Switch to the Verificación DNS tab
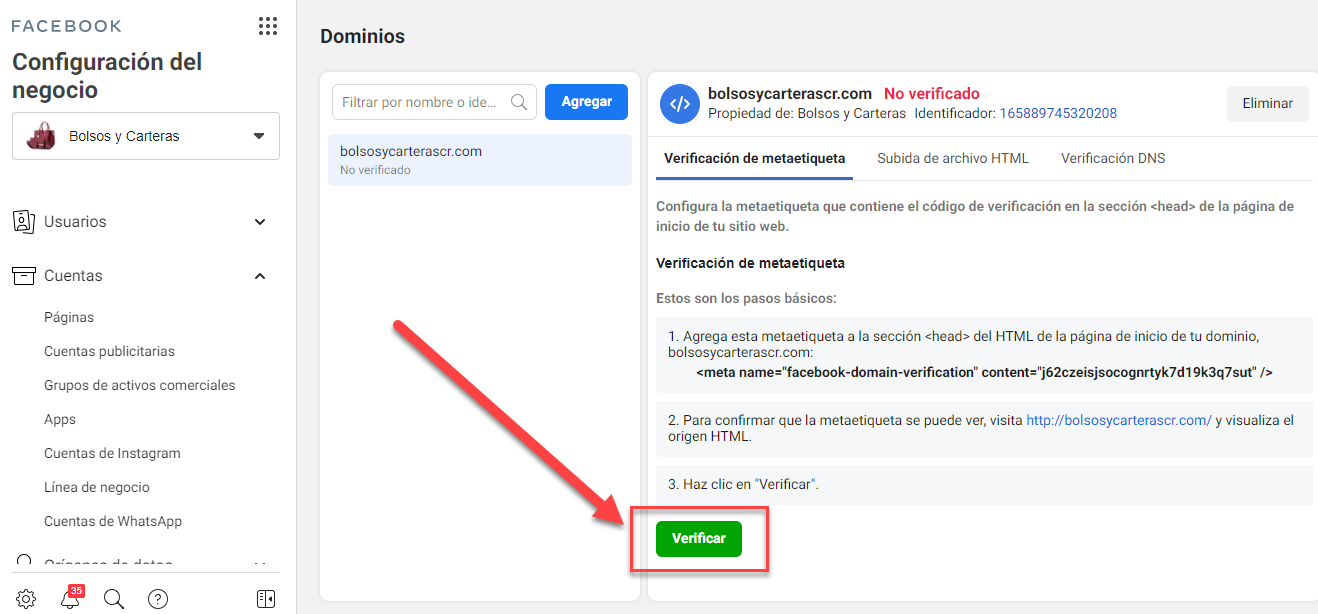1318x614 pixels. 1113,158
